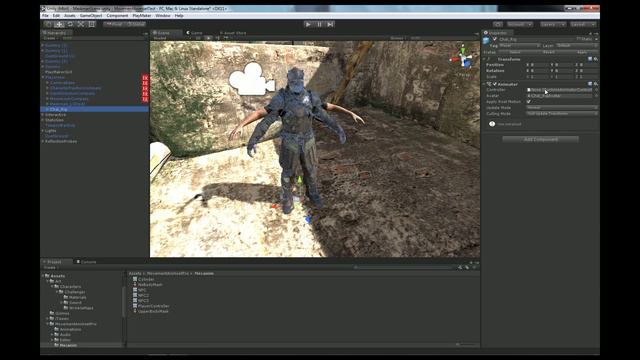640x360 pixels.
Task: Open the Tag dropdown in the Inspector
Action: (x=520, y=46)
